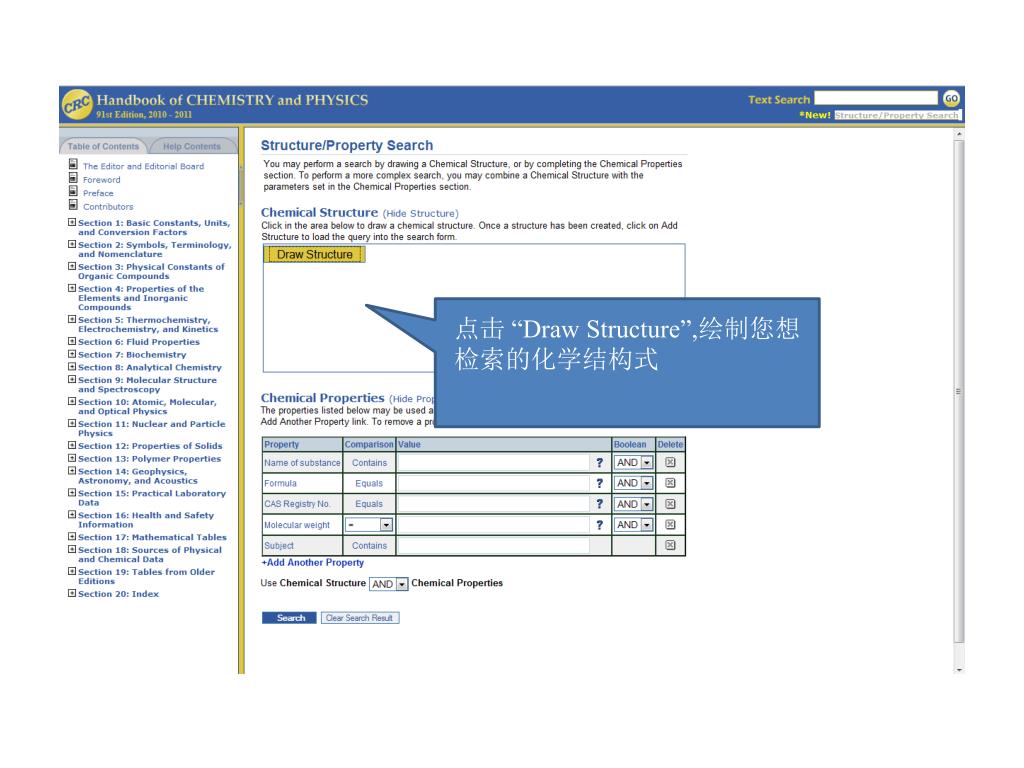1024x768 pixels.
Task: Click scrollbar down arrow
Action: point(959,669)
